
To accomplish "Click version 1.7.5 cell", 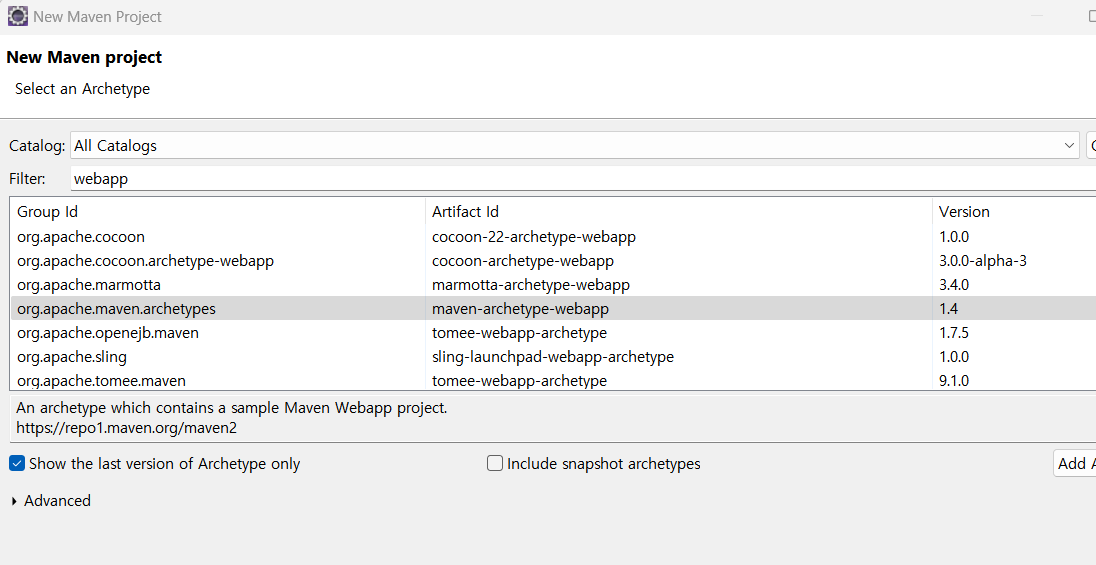I will 954,333.
